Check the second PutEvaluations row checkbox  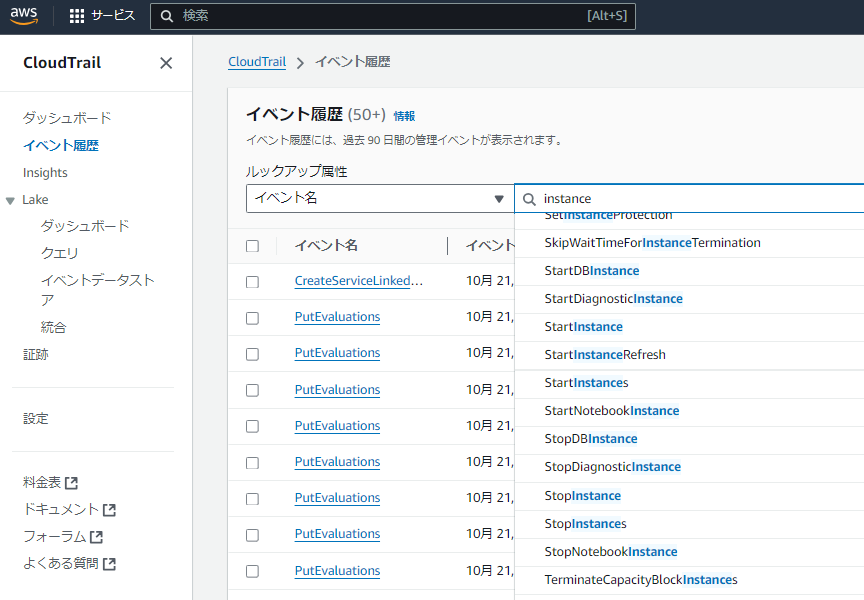coord(252,354)
